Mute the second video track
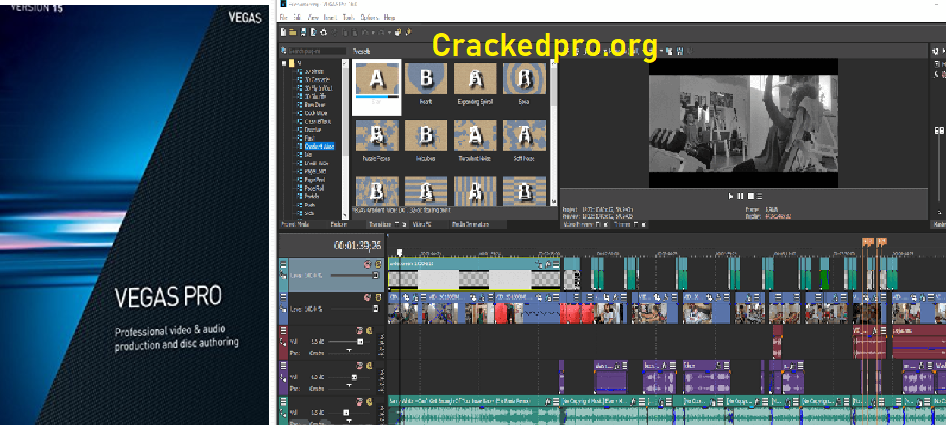Image resolution: width=946 pixels, height=425 pixels. [366, 298]
